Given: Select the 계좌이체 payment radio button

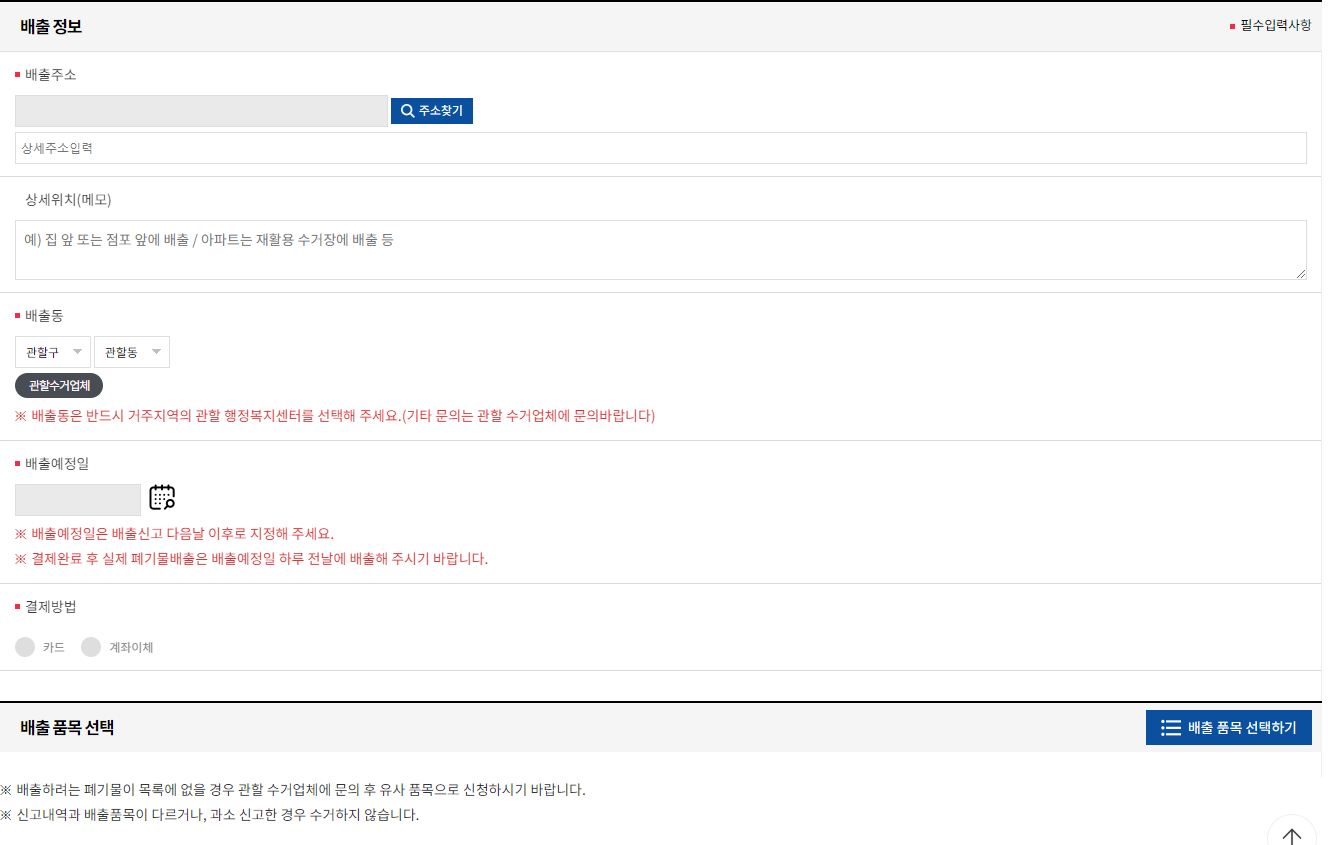Looking at the screenshot, I should [91, 646].
